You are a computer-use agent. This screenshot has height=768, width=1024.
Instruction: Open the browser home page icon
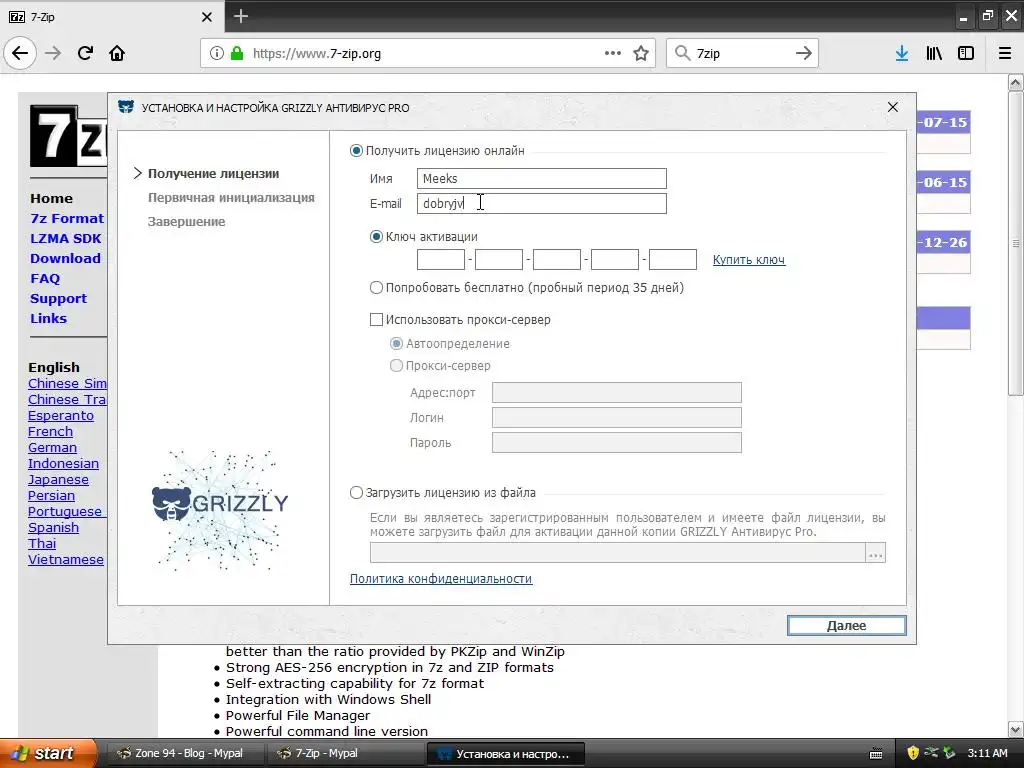pos(117,53)
